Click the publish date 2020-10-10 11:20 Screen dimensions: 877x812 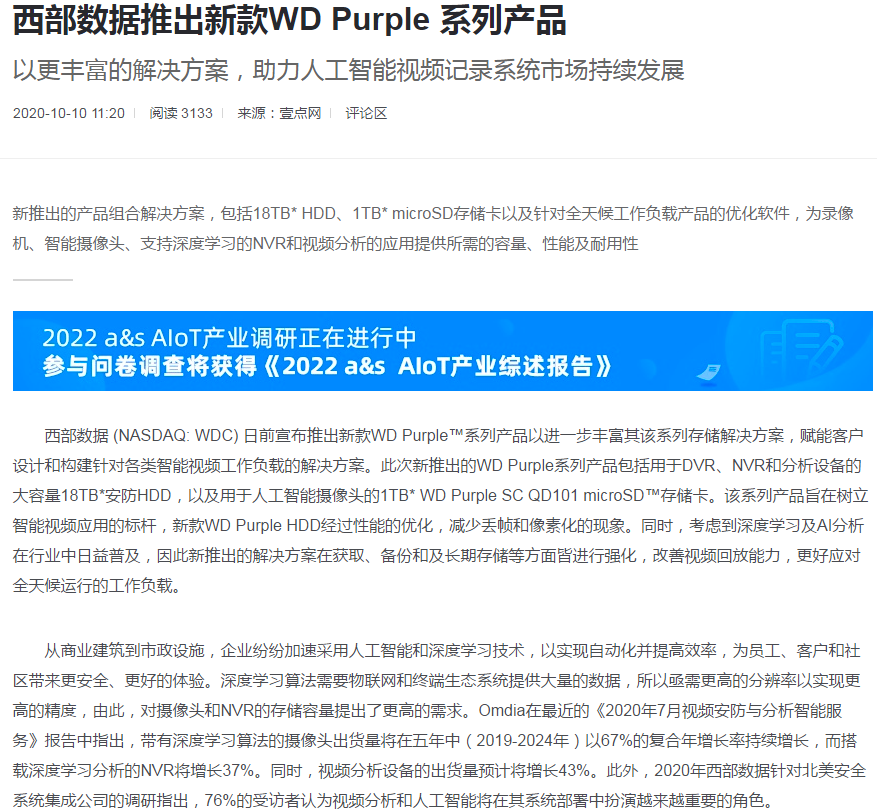pyautogui.click(x=69, y=114)
